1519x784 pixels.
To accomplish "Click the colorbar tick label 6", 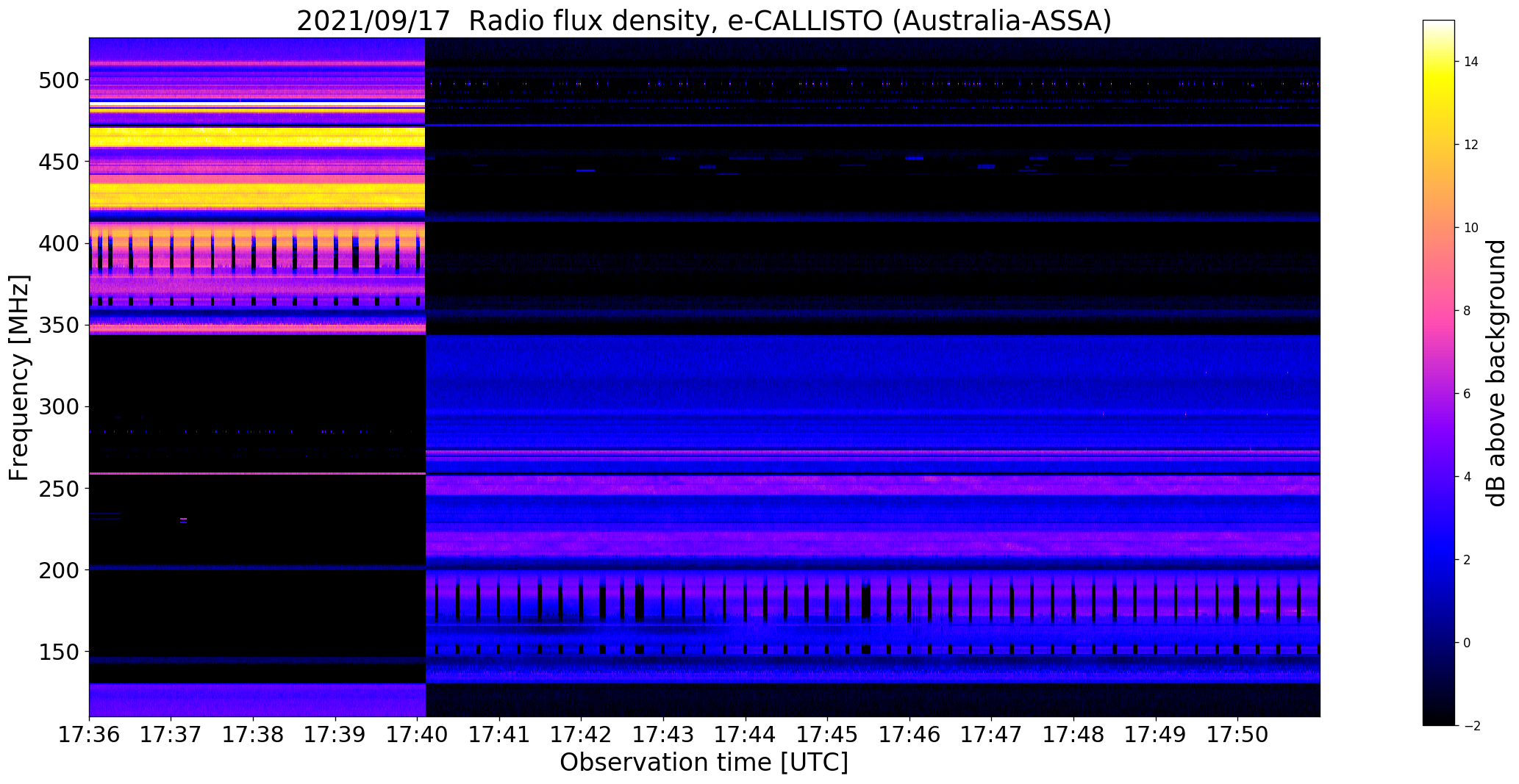I will pyautogui.click(x=1468, y=394).
